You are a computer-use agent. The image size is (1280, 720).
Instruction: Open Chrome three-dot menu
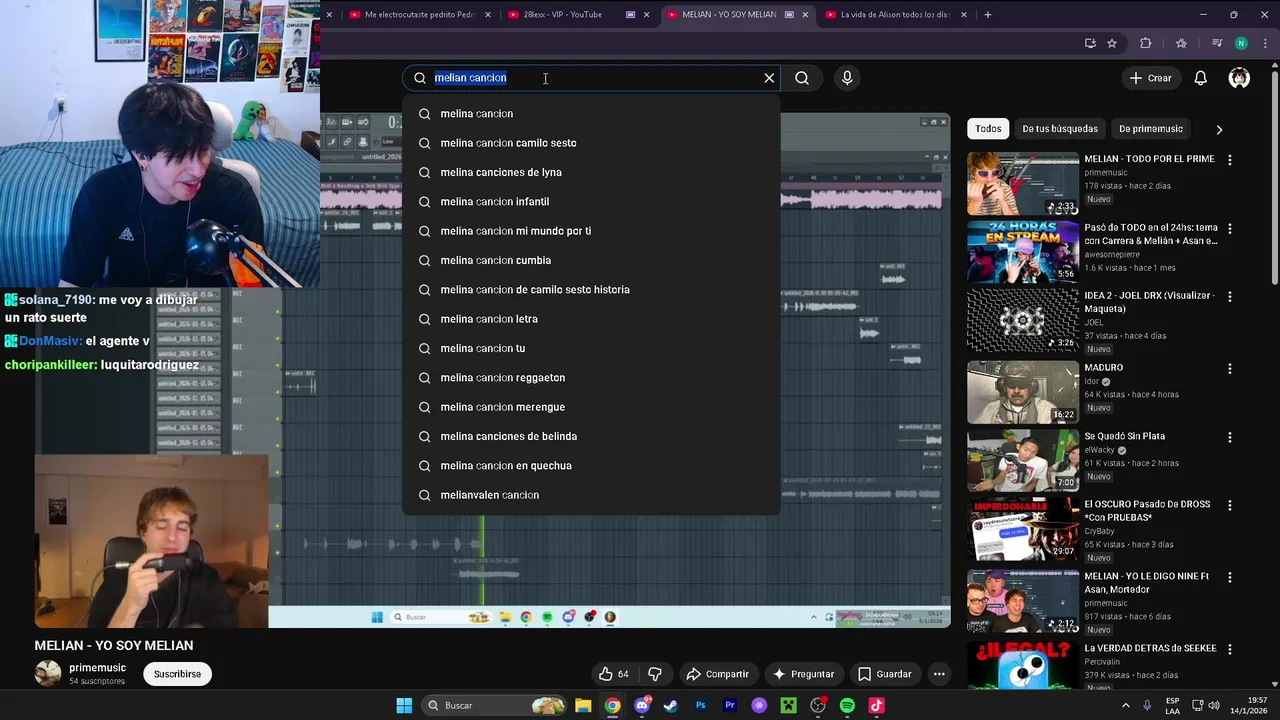point(1265,43)
